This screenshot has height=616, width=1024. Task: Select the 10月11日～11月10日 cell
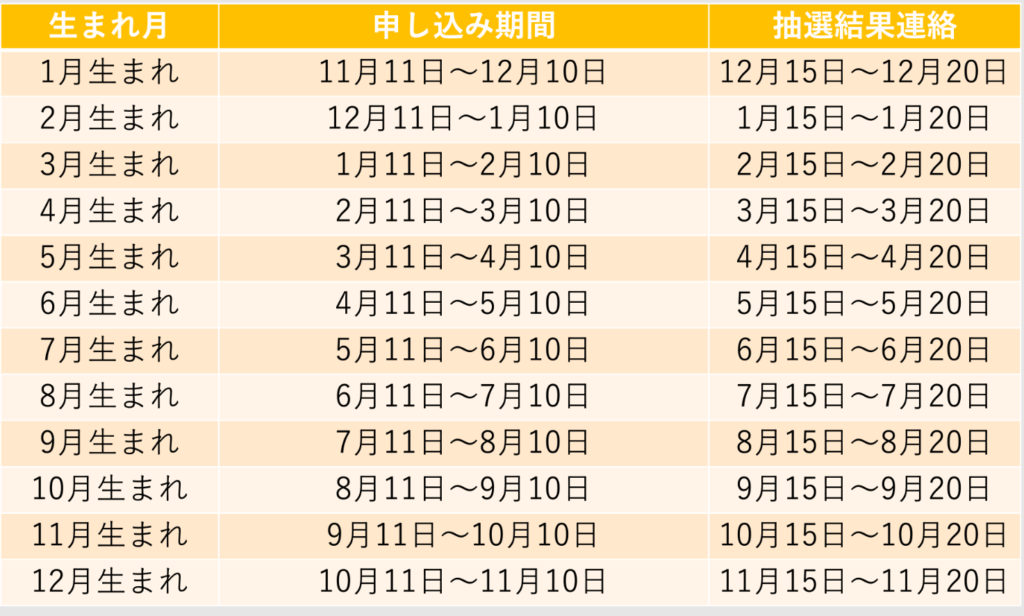464,582
